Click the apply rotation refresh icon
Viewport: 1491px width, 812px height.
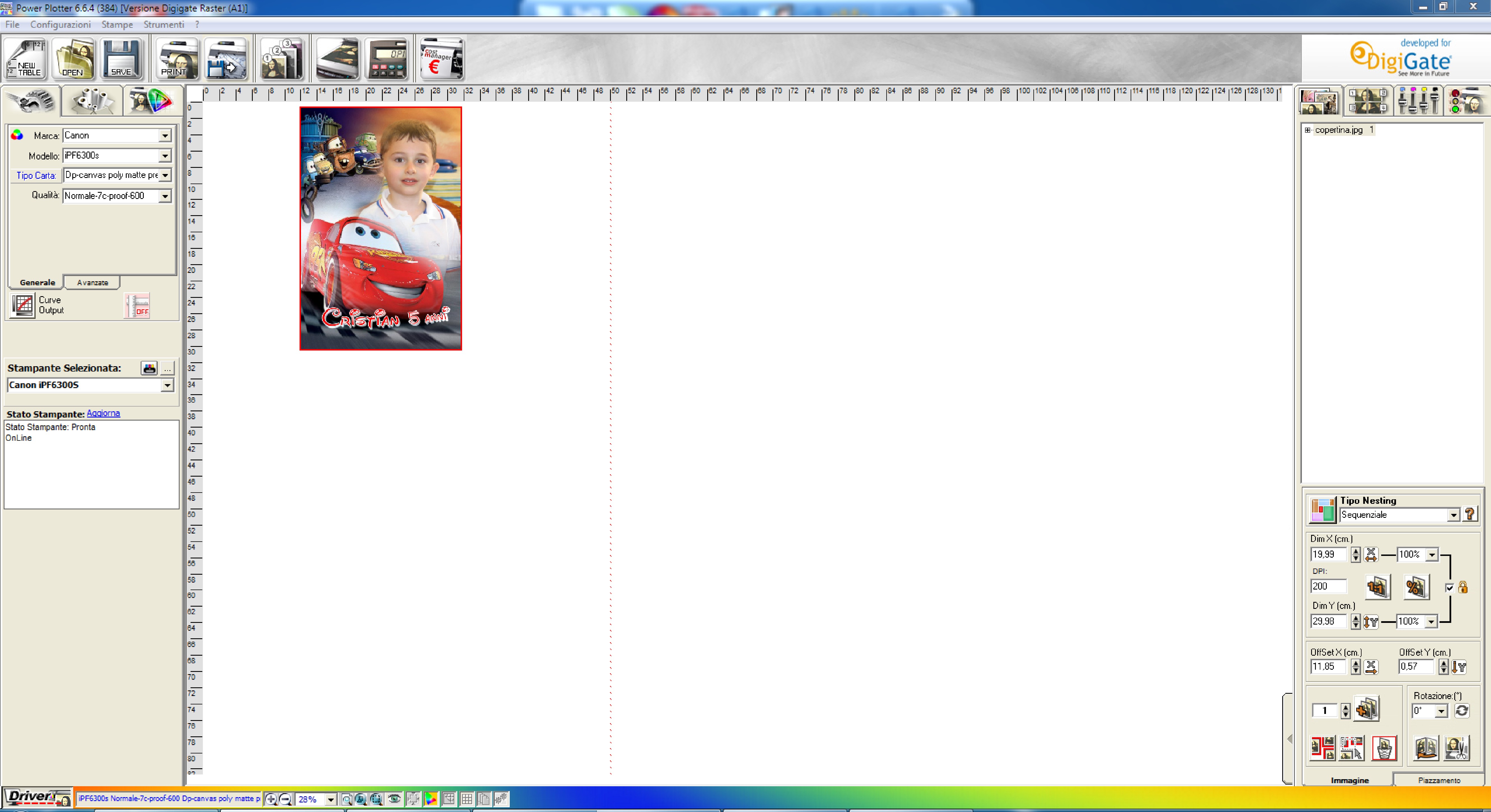point(1462,711)
